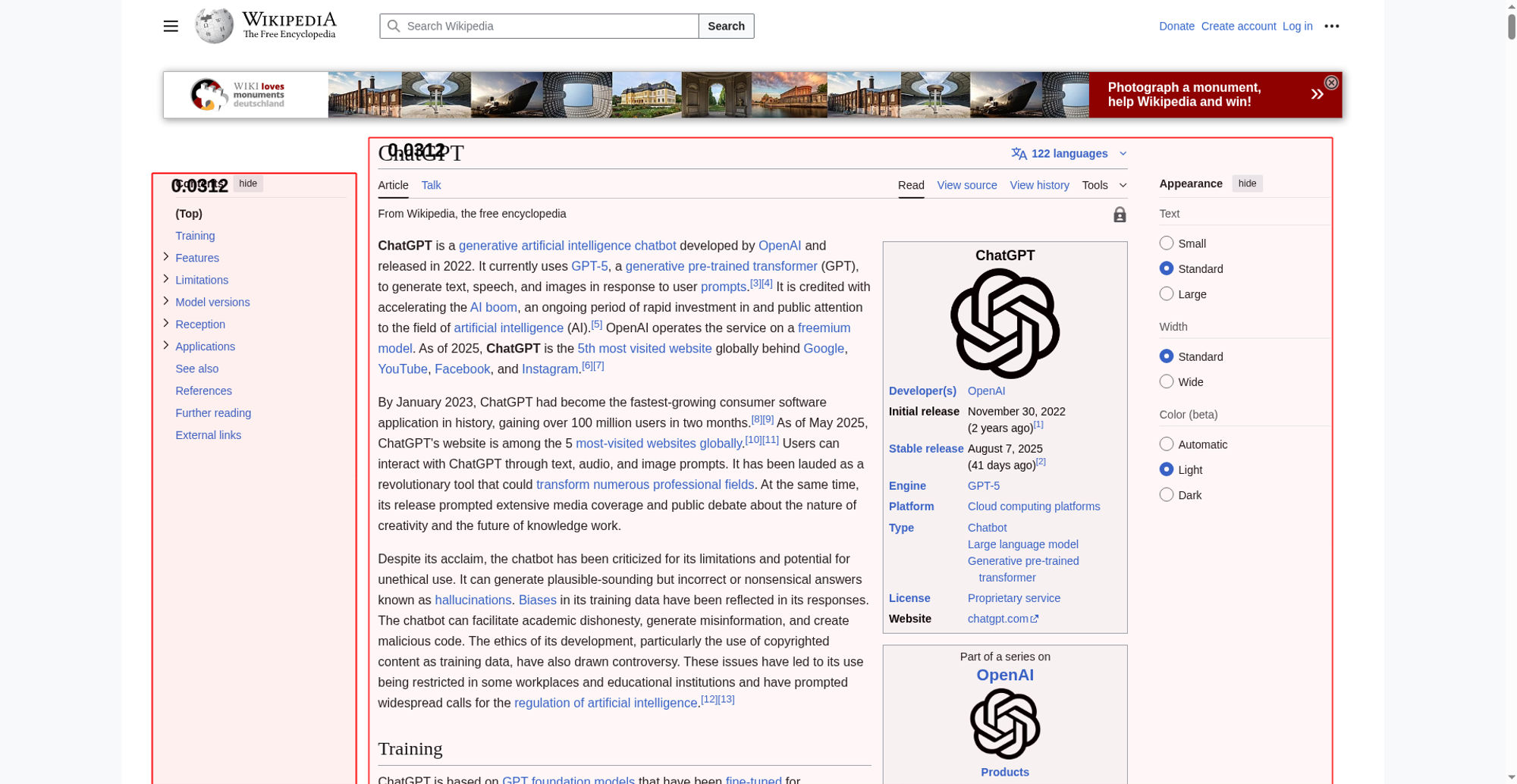
Task: Go to External links in contents
Action: pyautogui.click(x=208, y=434)
